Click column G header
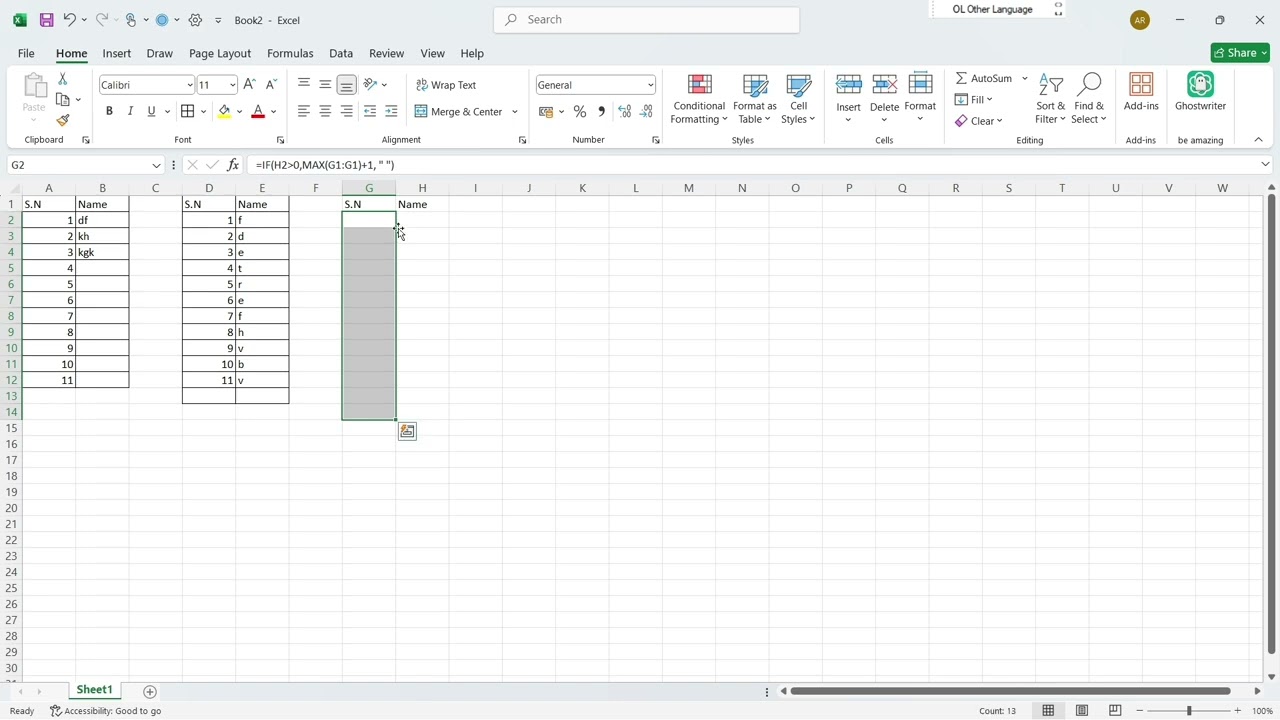 (x=369, y=188)
